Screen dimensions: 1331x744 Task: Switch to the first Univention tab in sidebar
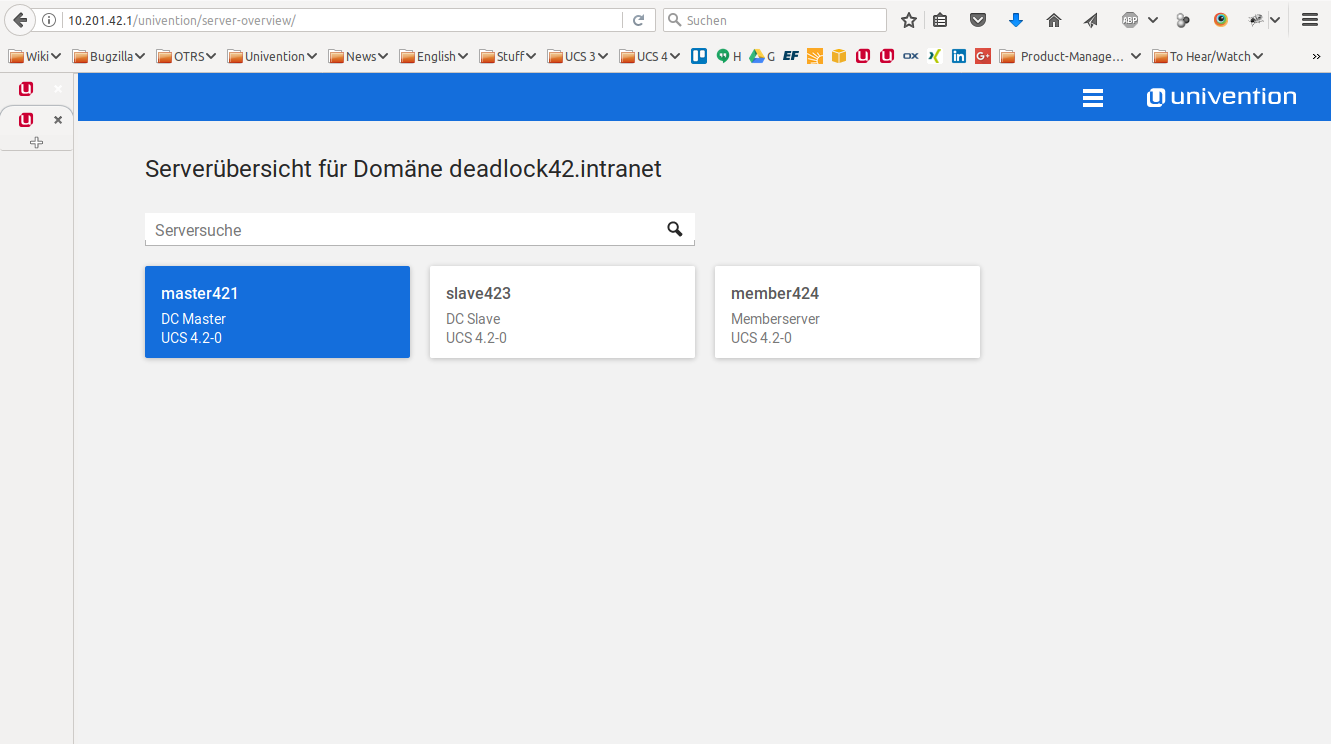(x=26, y=89)
